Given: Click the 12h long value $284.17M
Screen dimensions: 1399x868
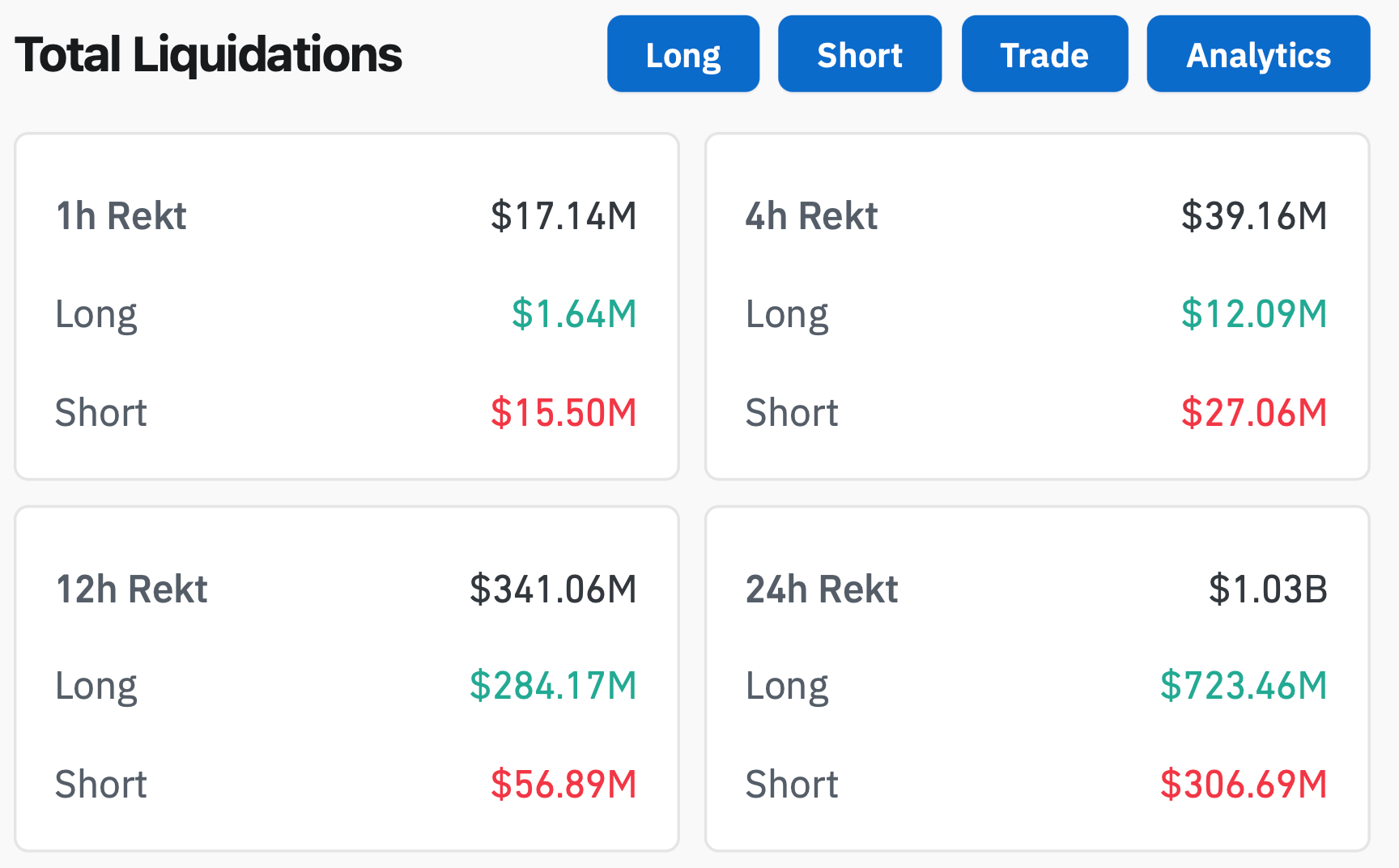Looking at the screenshot, I should click(x=553, y=686).
